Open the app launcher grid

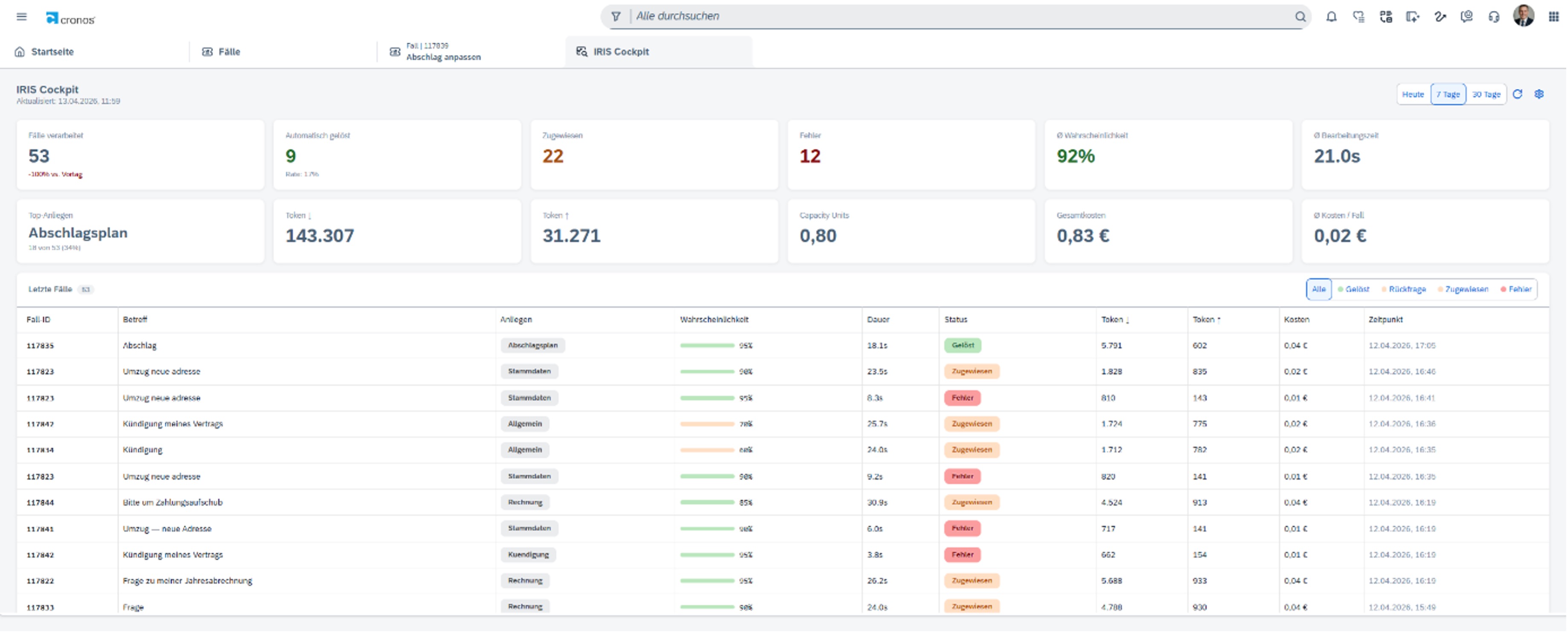(1553, 17)
